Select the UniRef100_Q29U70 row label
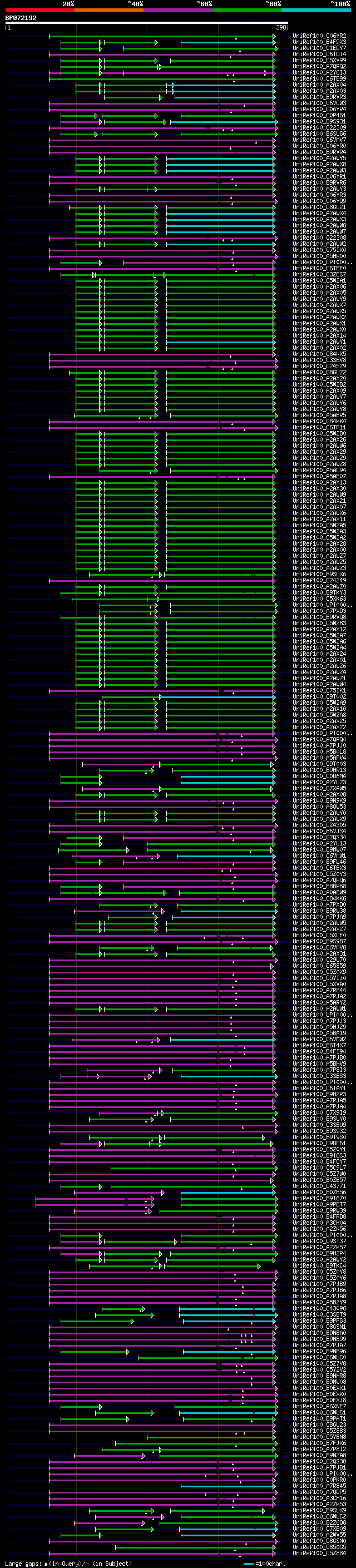 click(319, 960)
